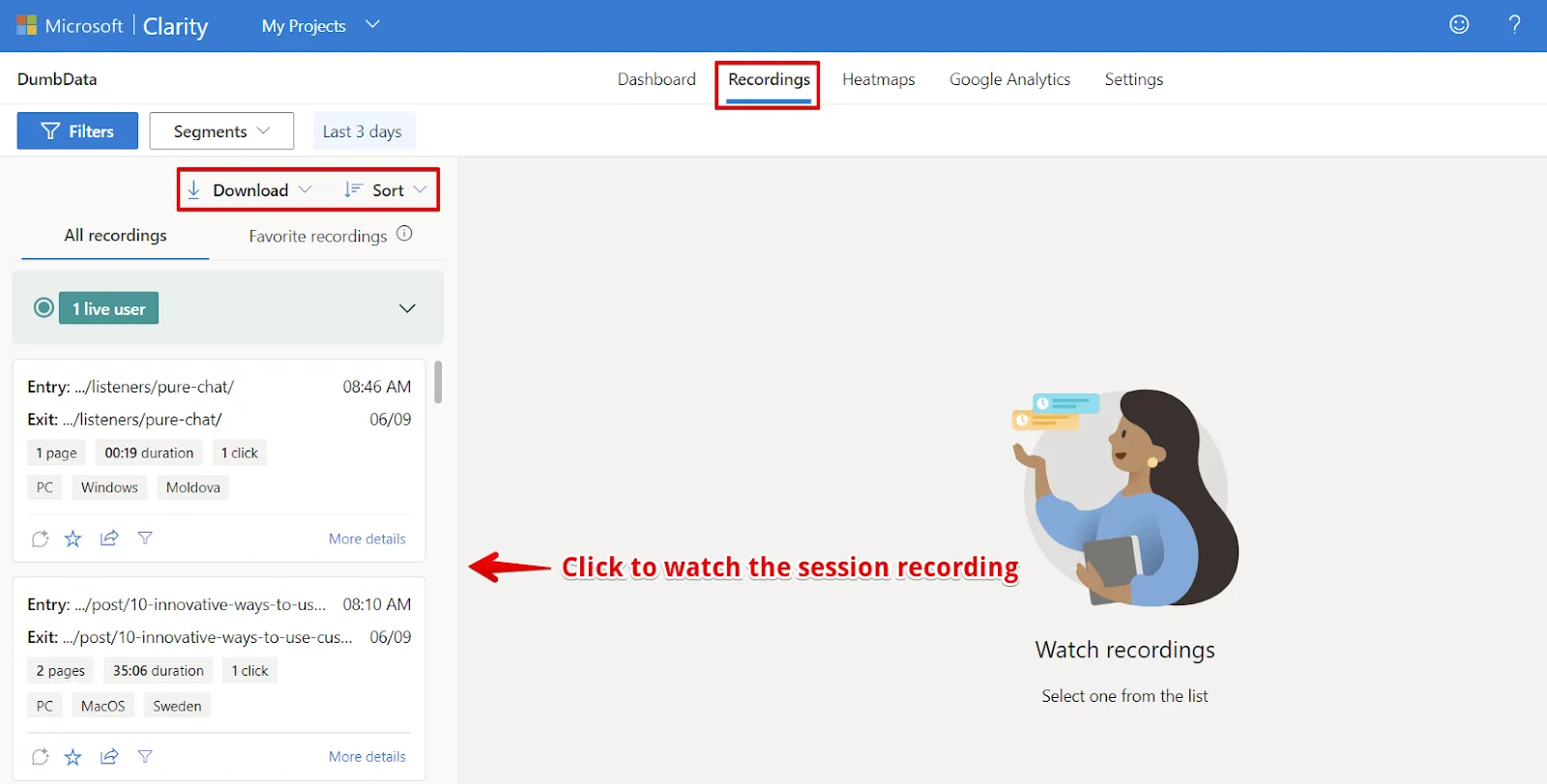This screenshot has width=1547, height=784.
Task: Click the 00:19 duration tag
Action: pos(149,453)
